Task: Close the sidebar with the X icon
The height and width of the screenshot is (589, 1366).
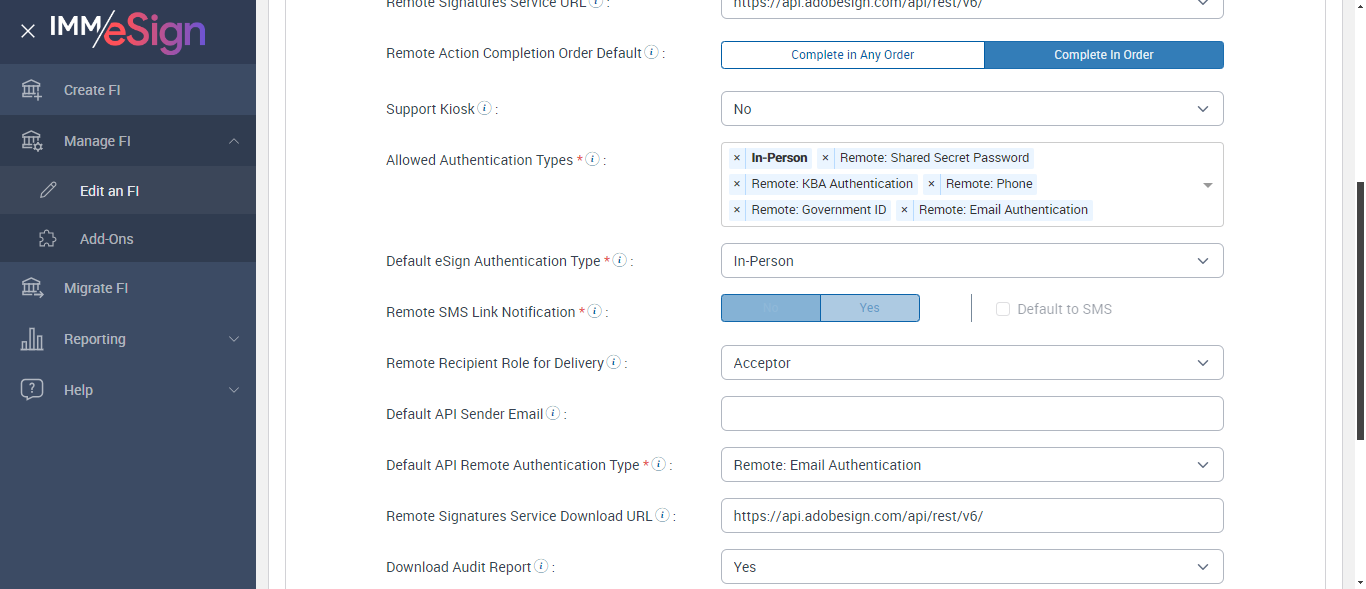Action: tap(28, 31)
